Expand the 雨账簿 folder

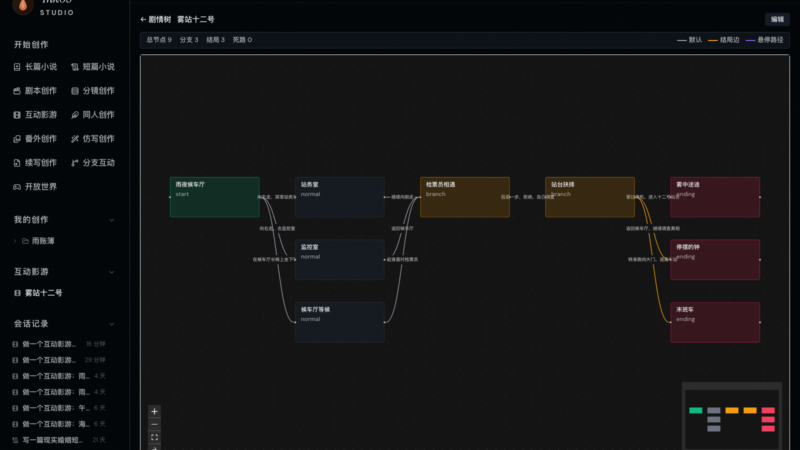tap(15, 241)
